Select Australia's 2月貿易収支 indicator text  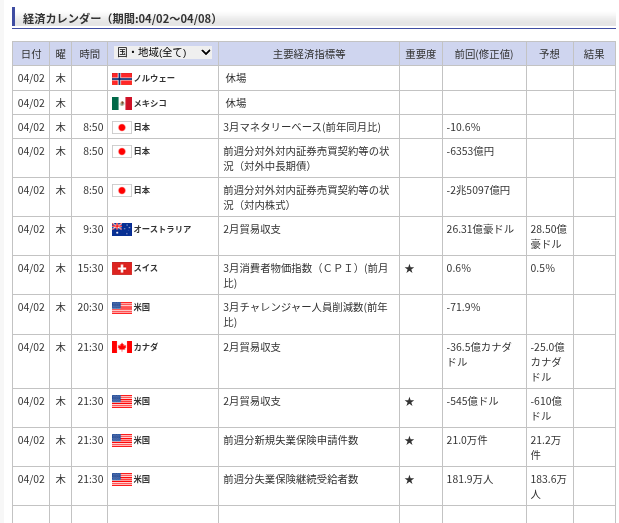click(252, 229)
